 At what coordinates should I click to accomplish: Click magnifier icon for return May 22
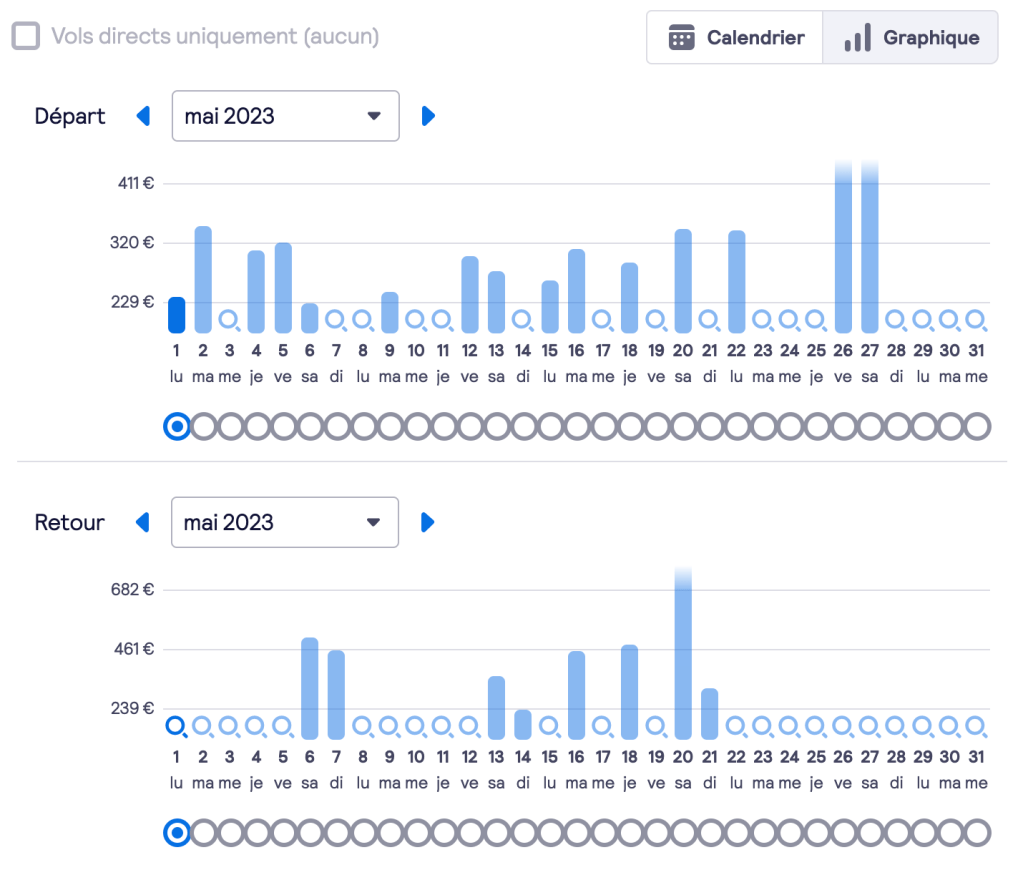coord(737,726)
